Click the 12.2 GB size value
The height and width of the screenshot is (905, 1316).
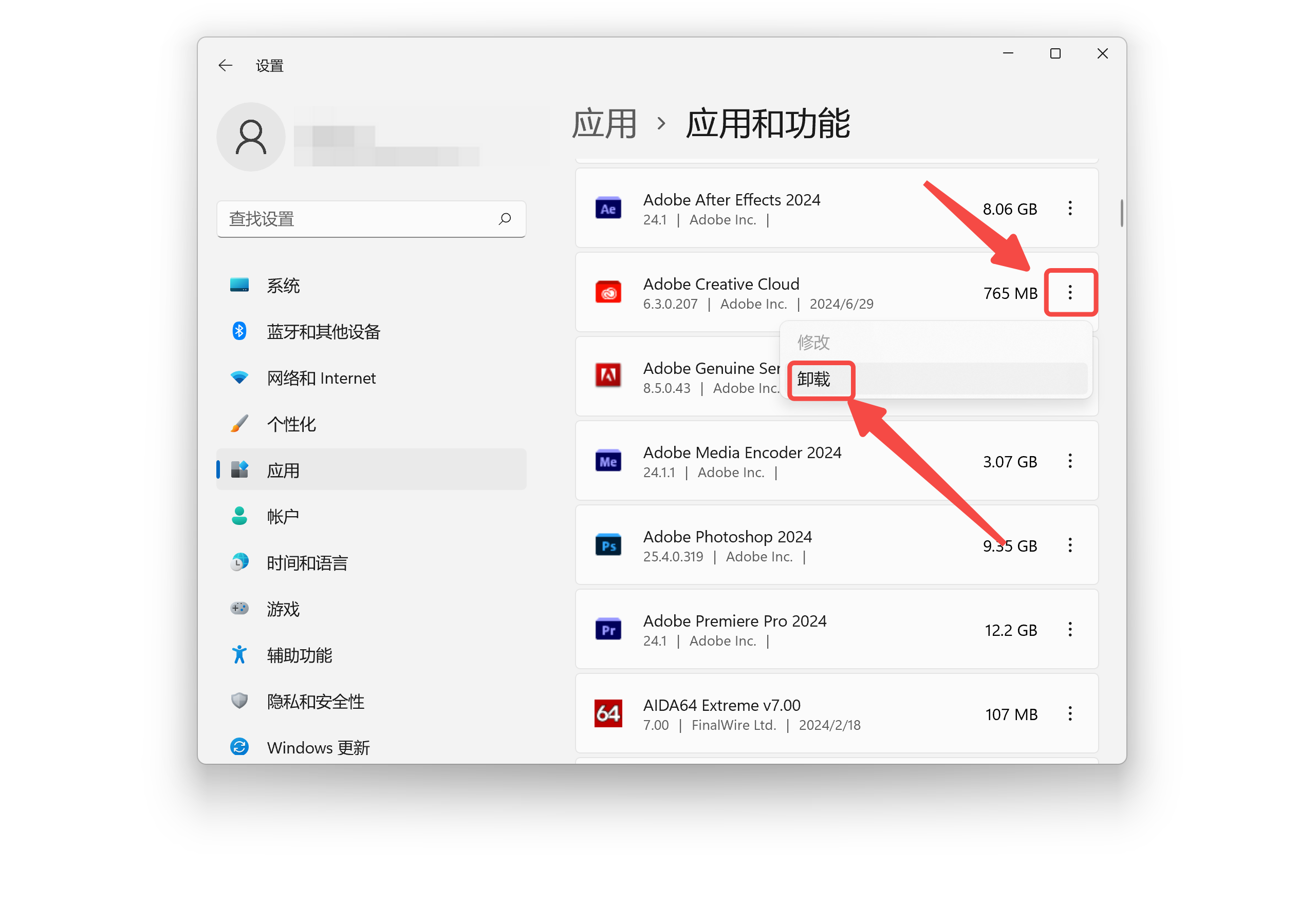tap(1011, 631)
